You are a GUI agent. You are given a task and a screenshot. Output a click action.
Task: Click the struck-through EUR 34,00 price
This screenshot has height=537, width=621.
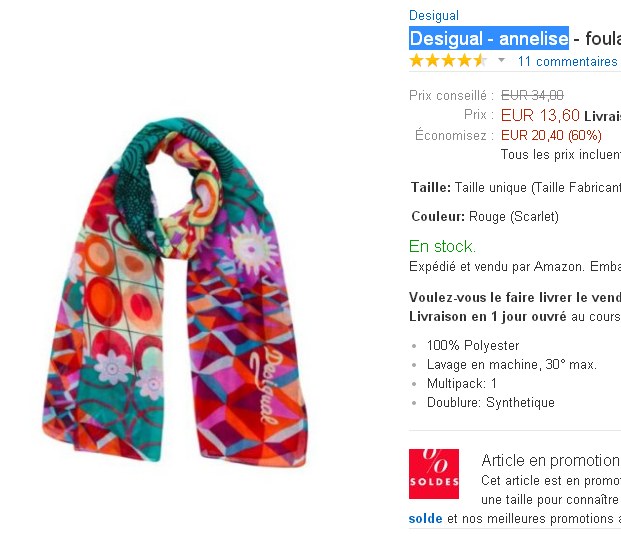[532, 95]
